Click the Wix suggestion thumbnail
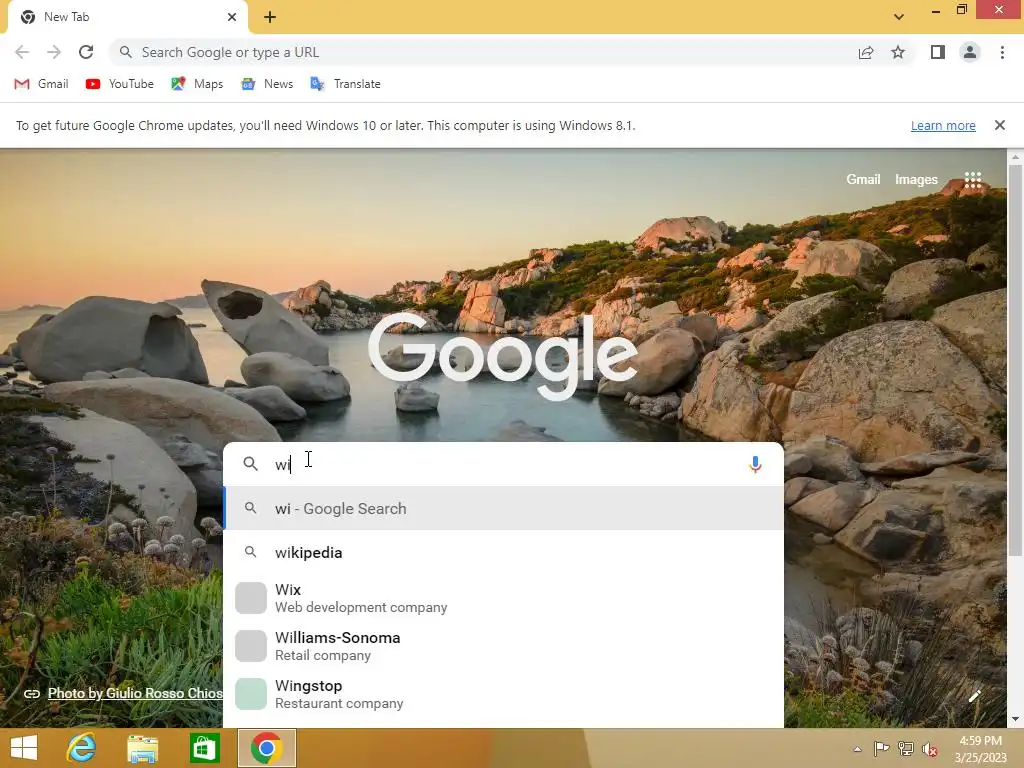Screen dimensions: 1024x768 (x=251, y=598)
